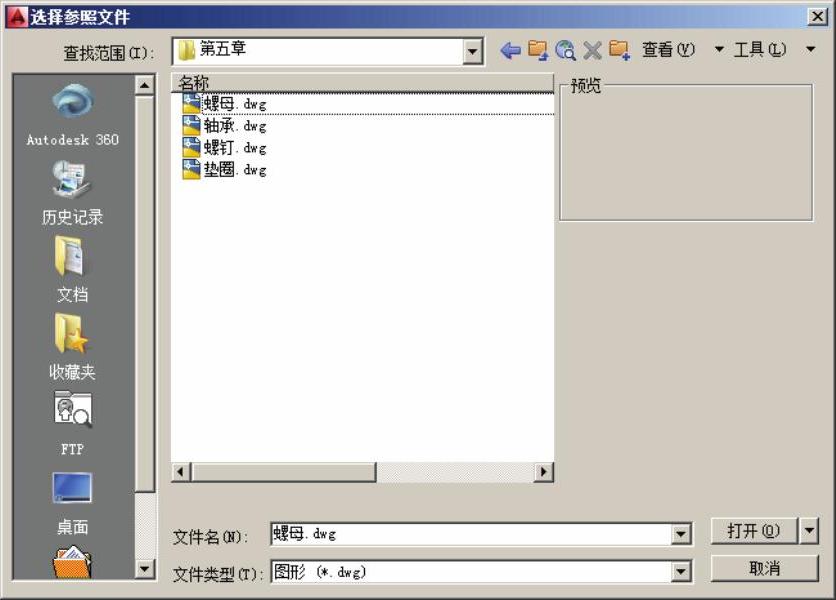The width and height of the screenshot is (836, 600).
Task: Go up one folder level
Action: point(538,51)
